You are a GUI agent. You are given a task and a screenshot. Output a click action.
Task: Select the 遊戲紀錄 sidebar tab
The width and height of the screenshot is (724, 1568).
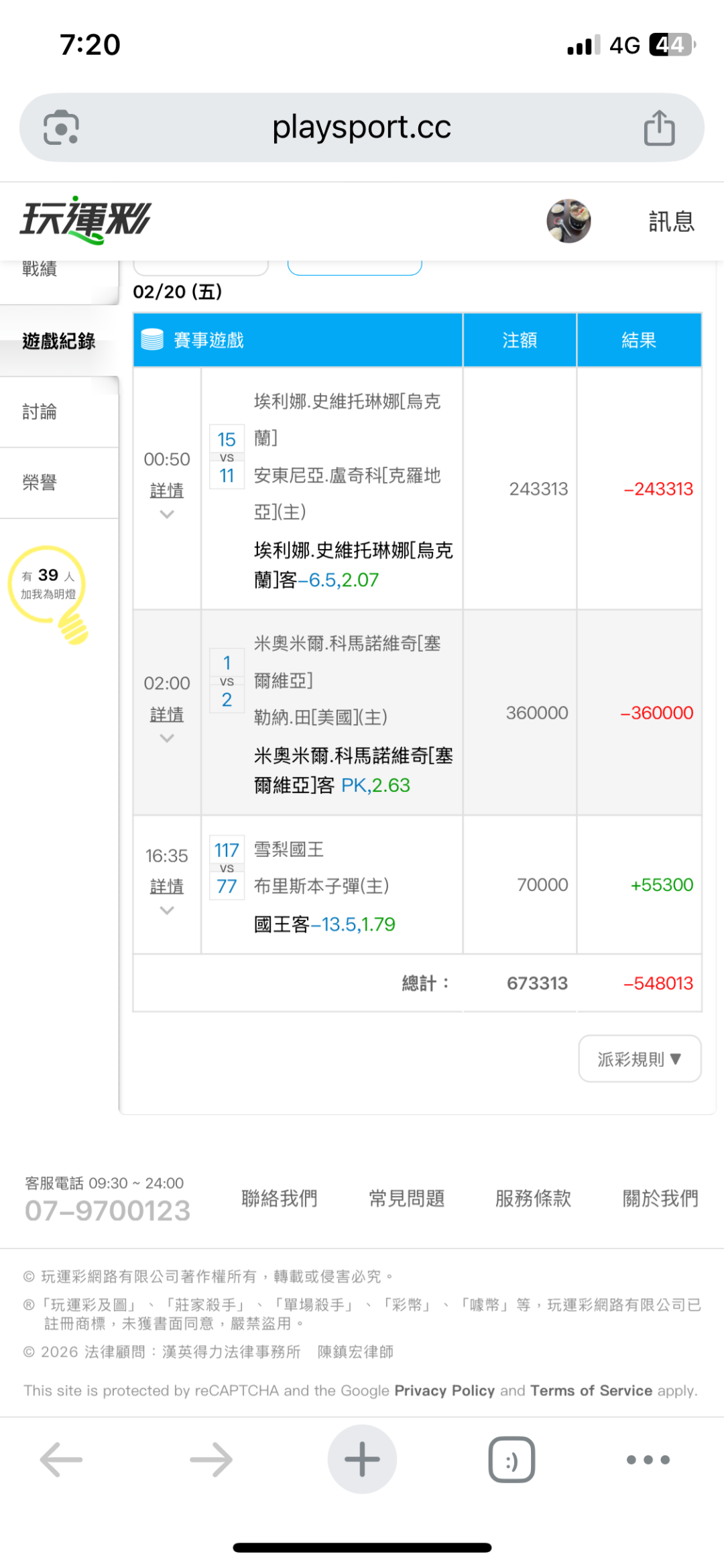(59, 341)
